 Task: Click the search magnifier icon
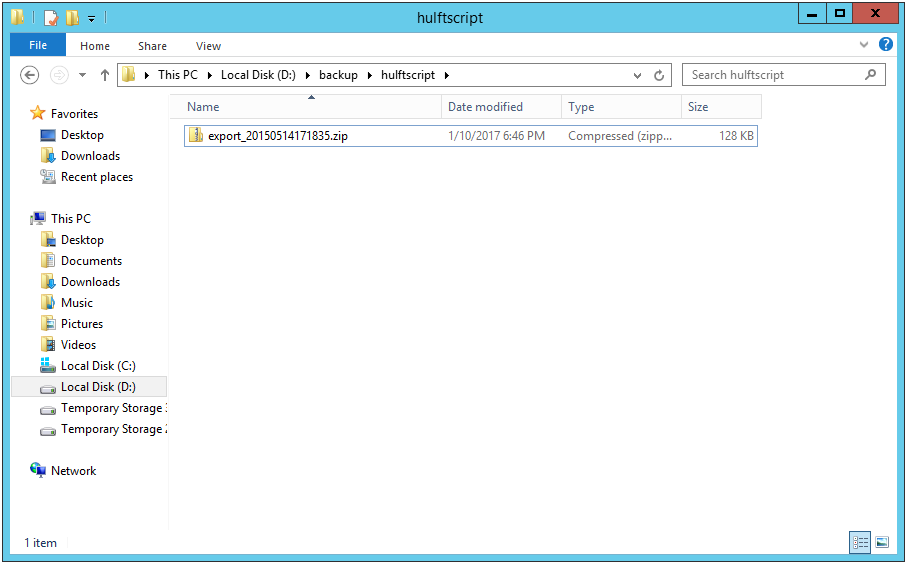click(x=870, y=75)
